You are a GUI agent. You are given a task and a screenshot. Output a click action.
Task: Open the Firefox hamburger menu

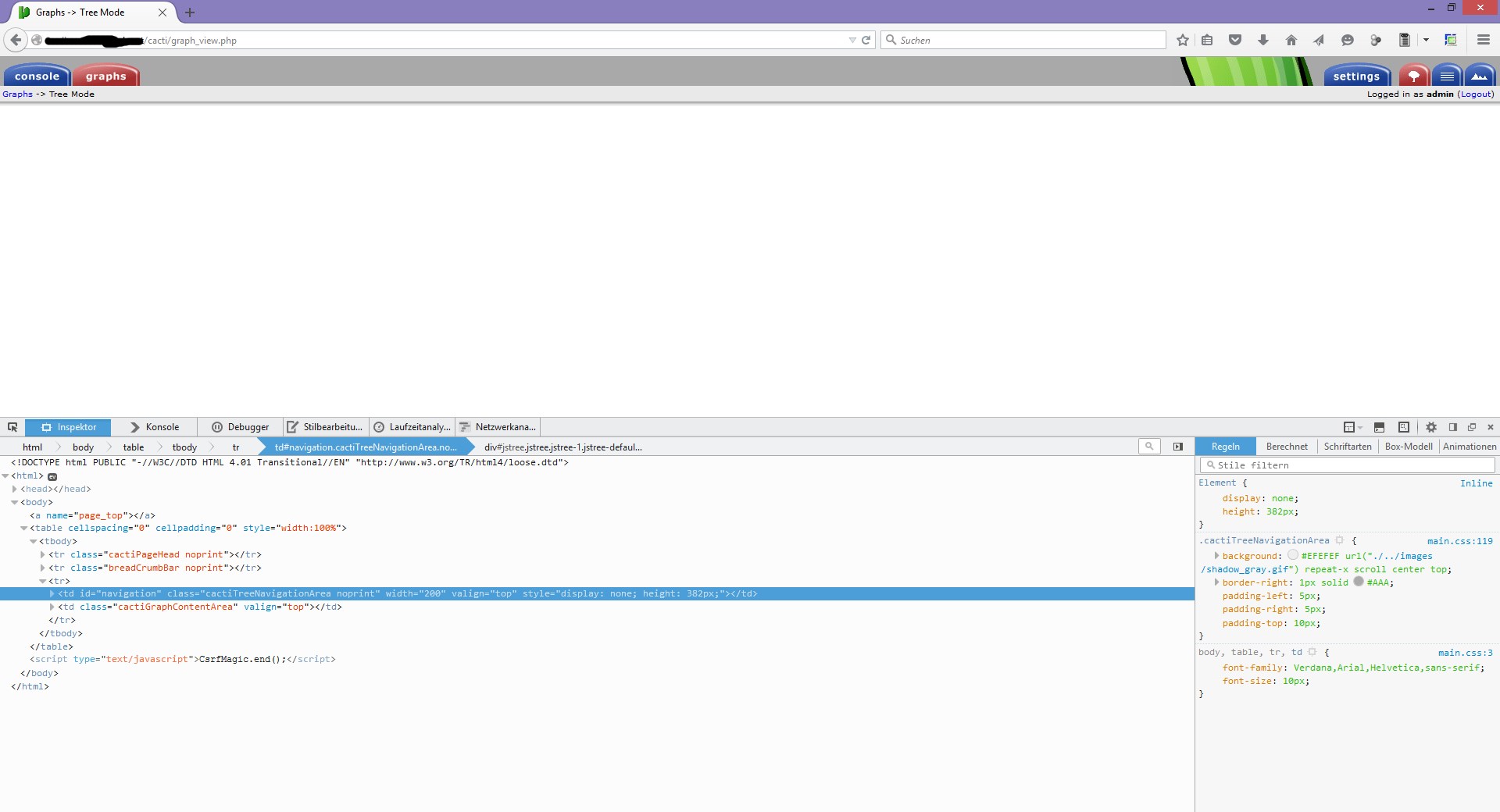[1483, 40]
